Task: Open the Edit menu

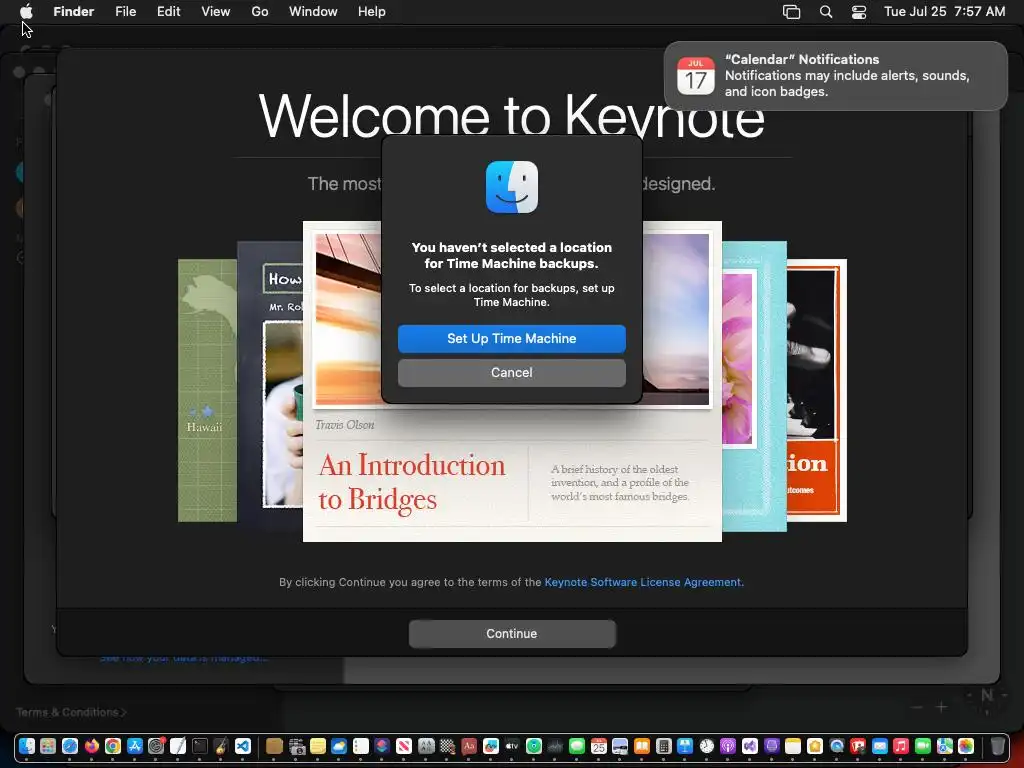Action: [168, 11]
